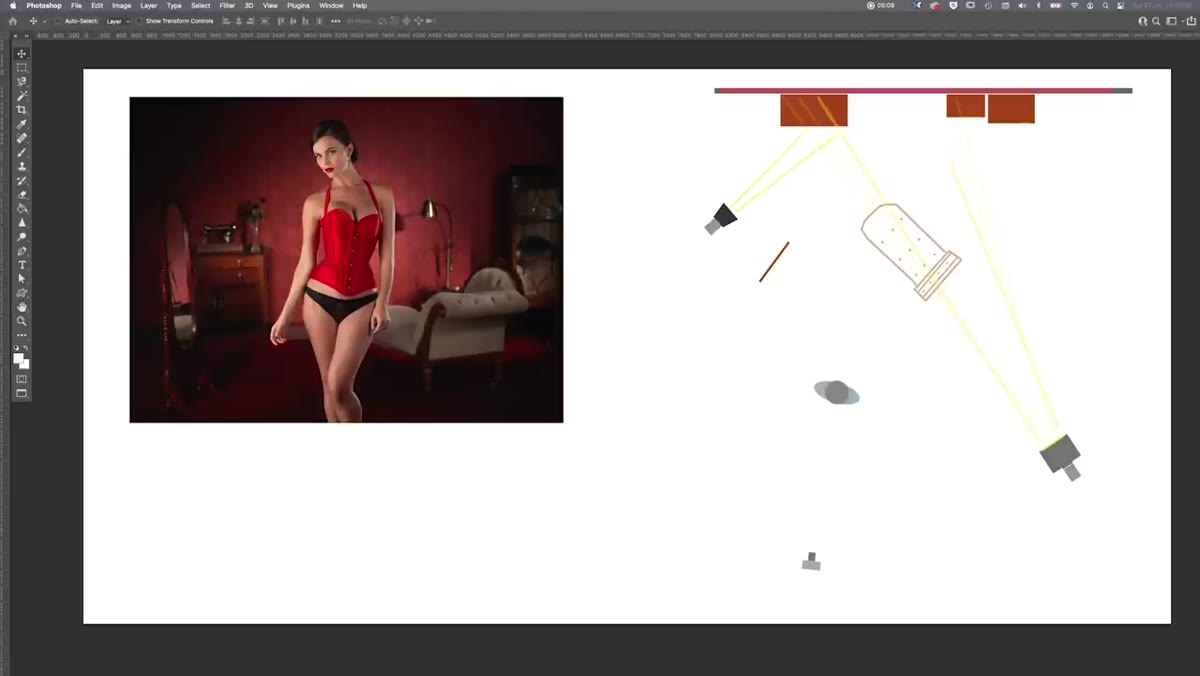Toggle Quick Mask mode
The width and height of the screenshot is (1200, 676).
pos(21,379)
